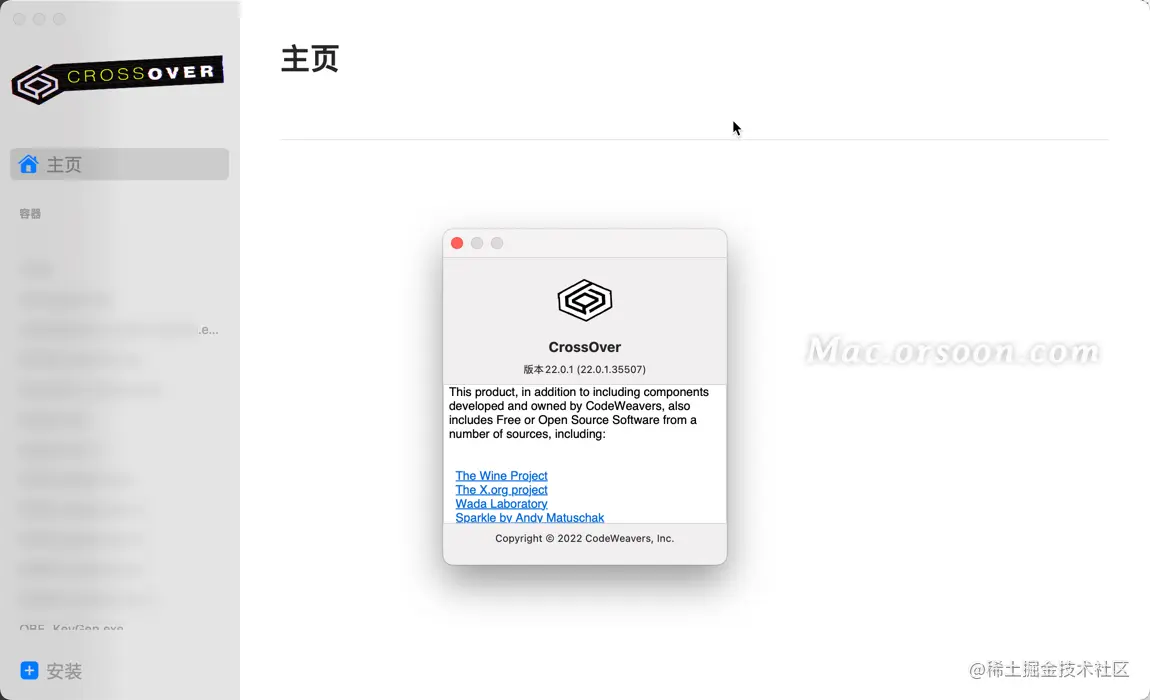Click the CrossOver logo banner in sidebar
1150x700 pixels.
(x=117, y=79)
